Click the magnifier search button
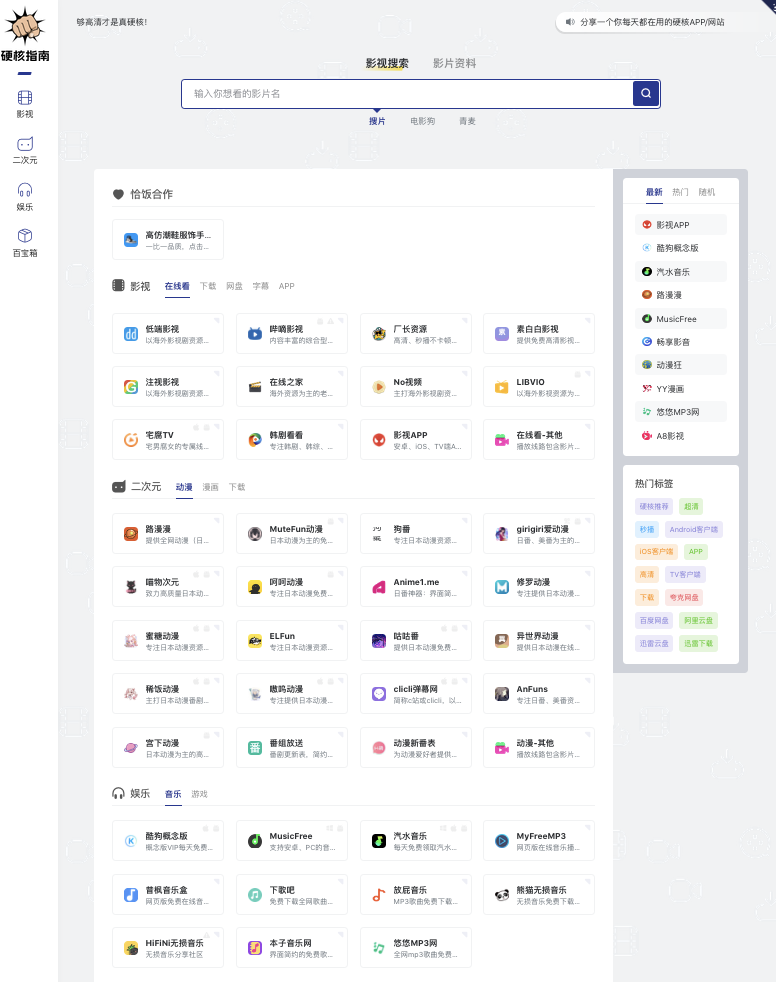776x982 pixels. pyautogui.click(x=646, y=93)
